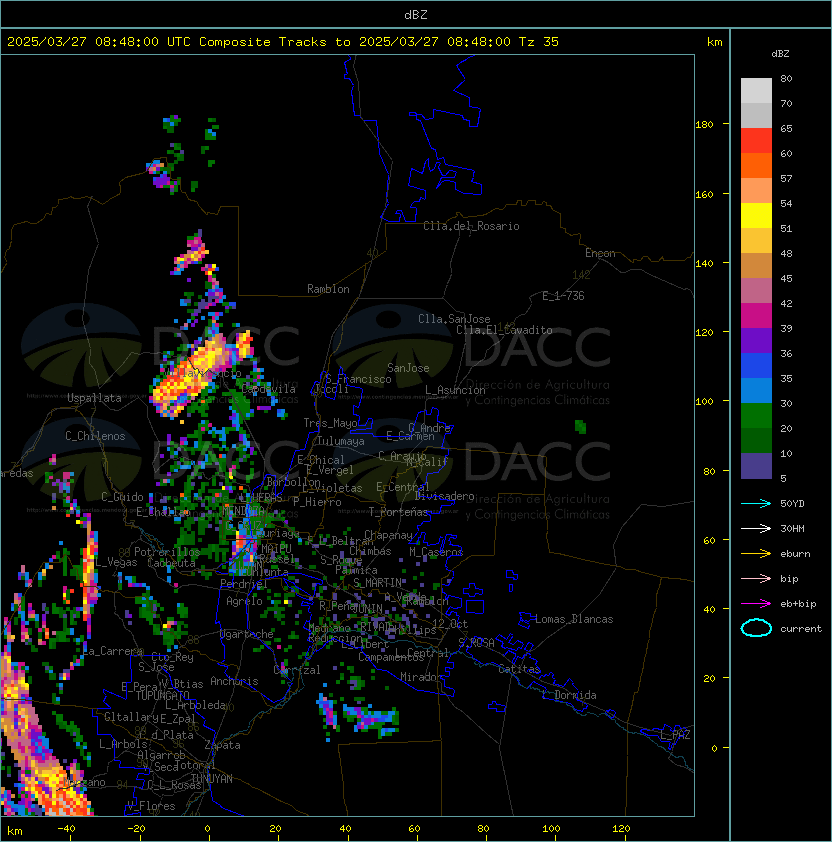
Task: Click the '42' value on the dBZ scale
Action: pos(786,303)
